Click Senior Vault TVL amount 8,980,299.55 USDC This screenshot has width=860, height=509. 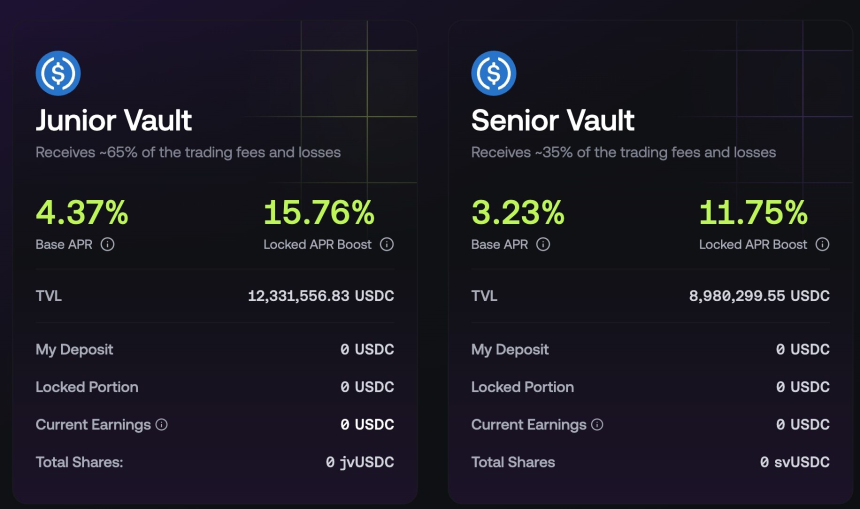click(x=759, y=296)
